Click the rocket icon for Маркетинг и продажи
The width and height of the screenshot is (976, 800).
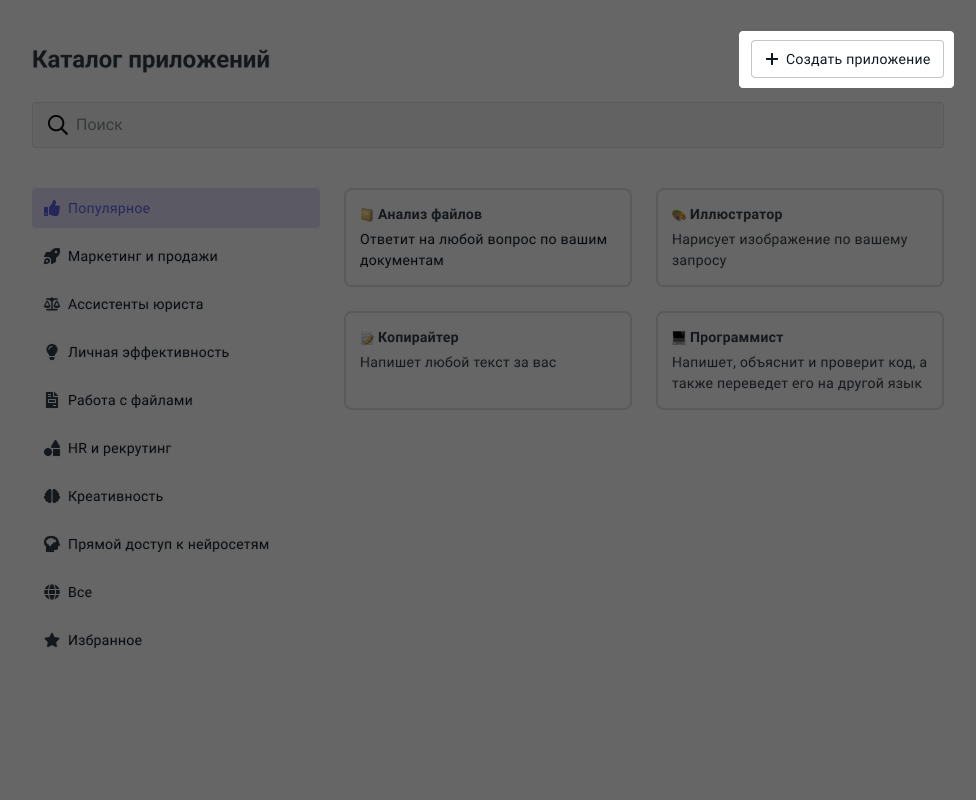[52, 257]
